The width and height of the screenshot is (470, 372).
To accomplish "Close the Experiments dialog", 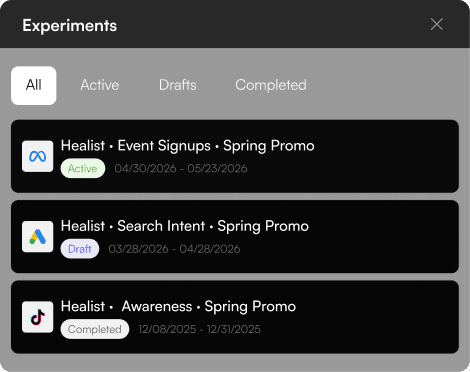I will [x=436, y=24].
